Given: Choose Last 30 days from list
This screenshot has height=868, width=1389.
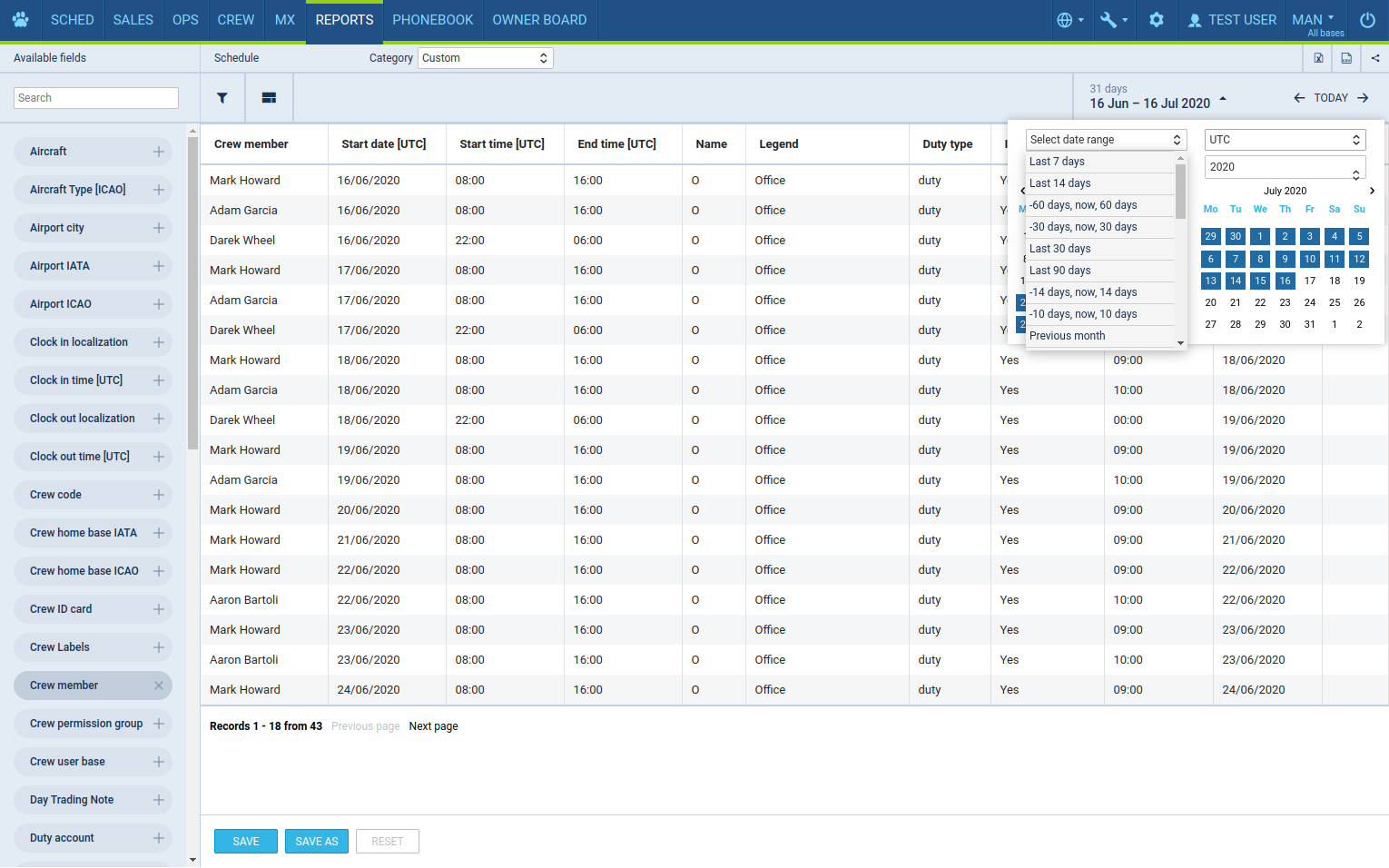Looking at the screenshot, I should 1060,249.
